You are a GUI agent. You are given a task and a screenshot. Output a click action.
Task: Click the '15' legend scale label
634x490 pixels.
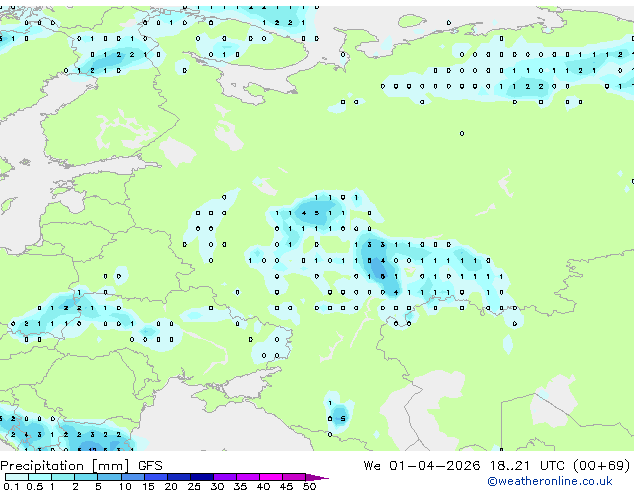click(148, 486)
